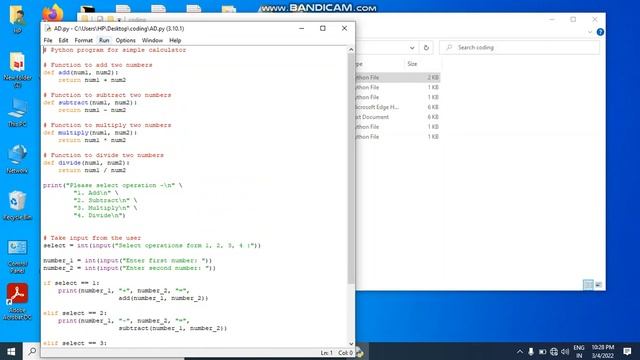Click the Explorer help question mark icon
This screenshot has height=360, width=640.
click(600, 32)
